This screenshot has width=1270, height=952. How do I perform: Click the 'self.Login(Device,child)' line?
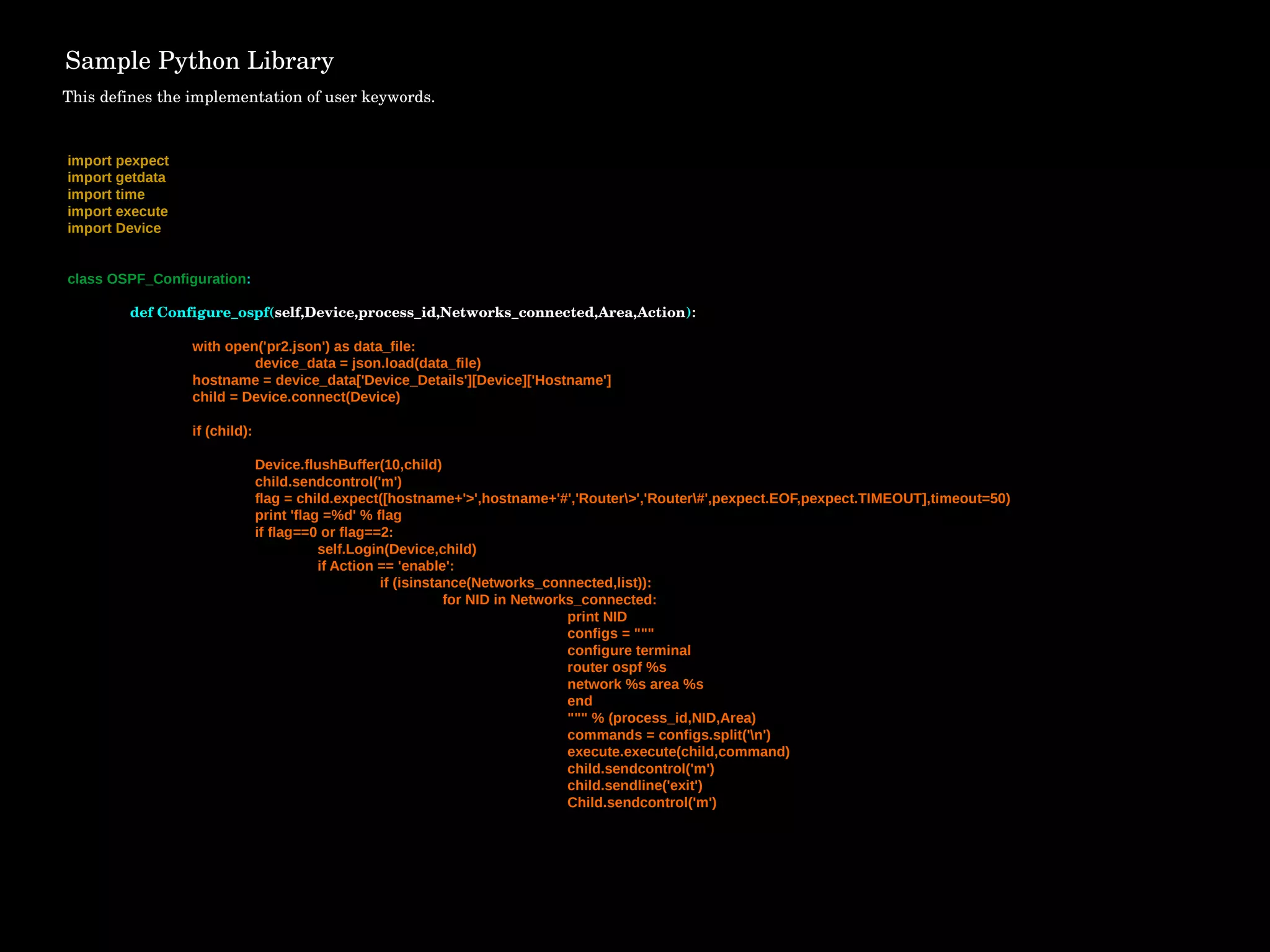point(396,550)
